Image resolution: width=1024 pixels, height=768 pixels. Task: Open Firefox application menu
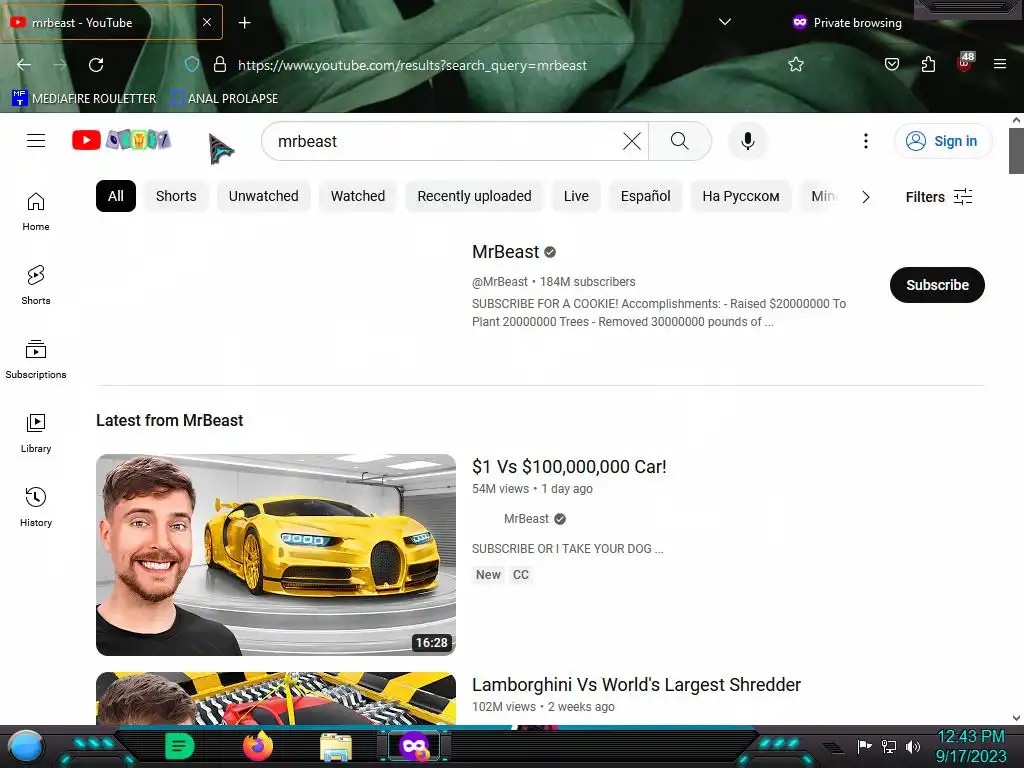coord(999,65)
